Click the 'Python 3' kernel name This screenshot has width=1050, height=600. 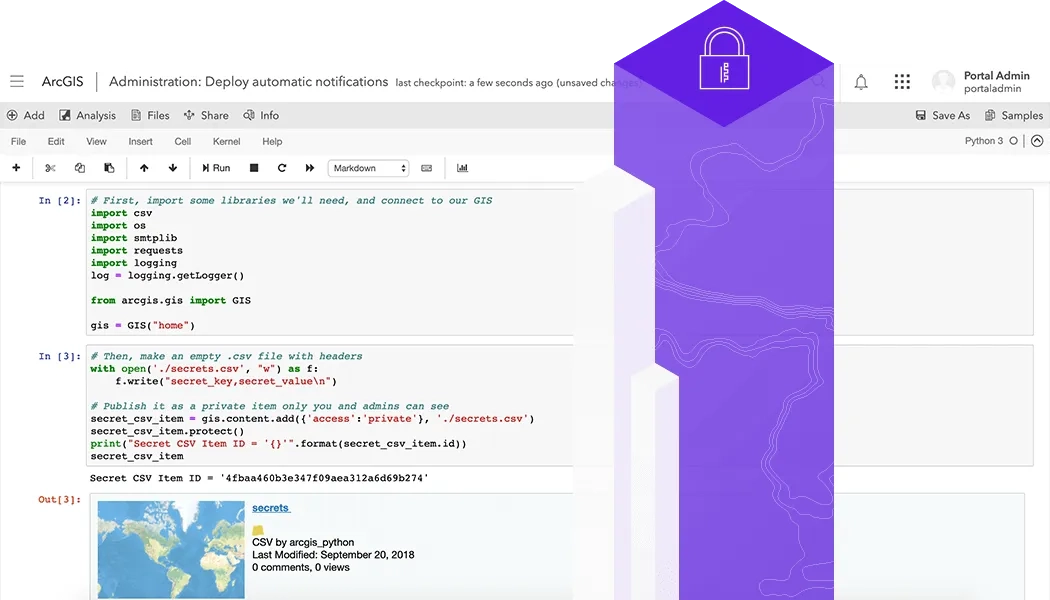(984, 141)
